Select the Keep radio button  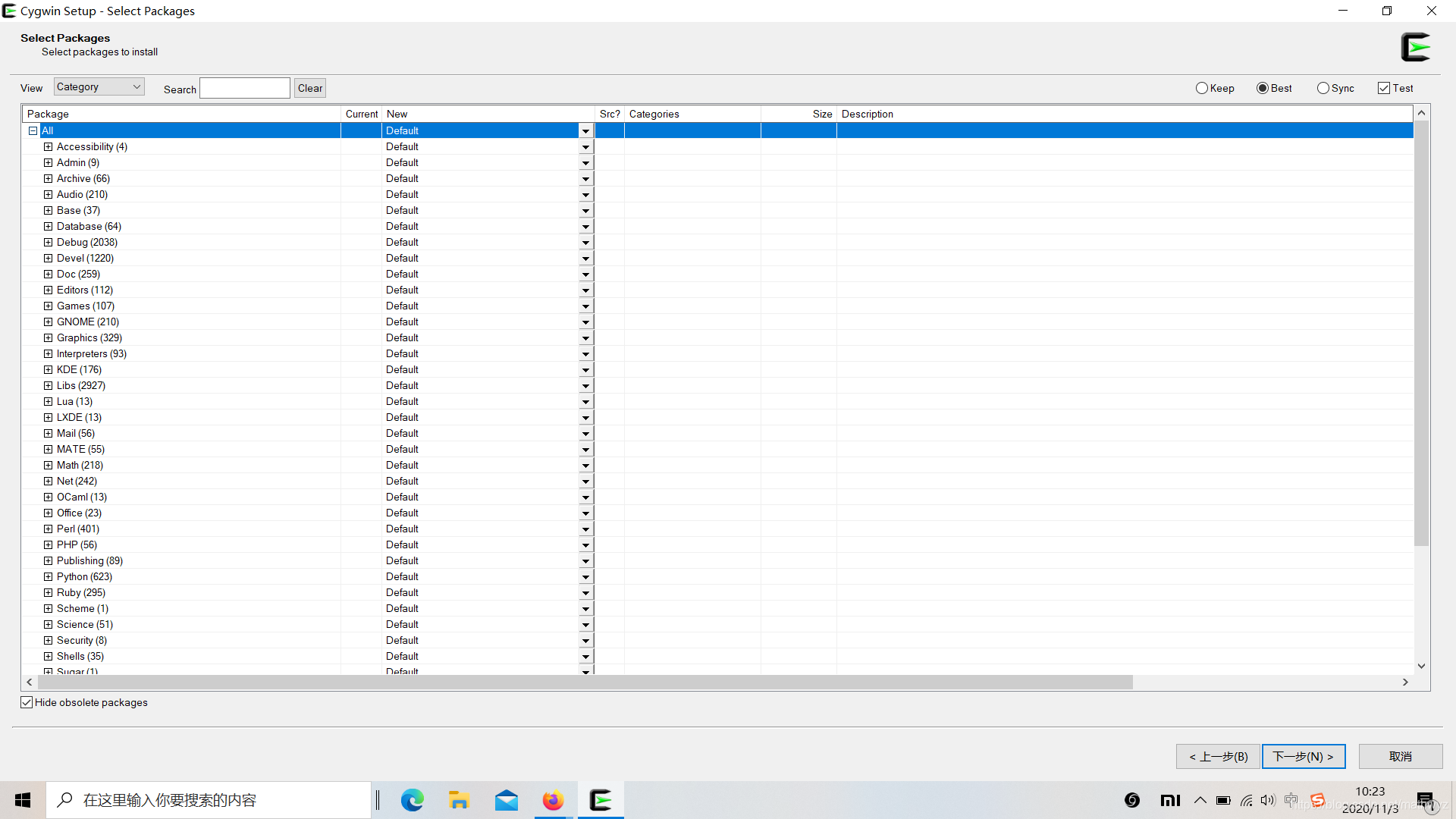pyautogui.click(x=1202, y=88)
